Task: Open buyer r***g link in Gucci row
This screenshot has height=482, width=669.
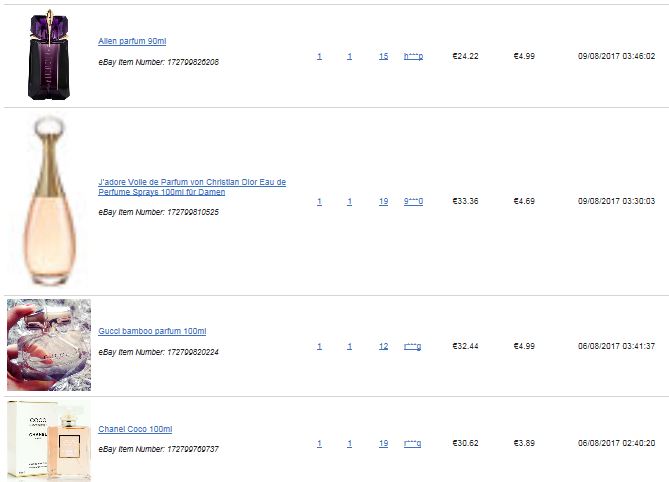Action: (x=412, y=346)
